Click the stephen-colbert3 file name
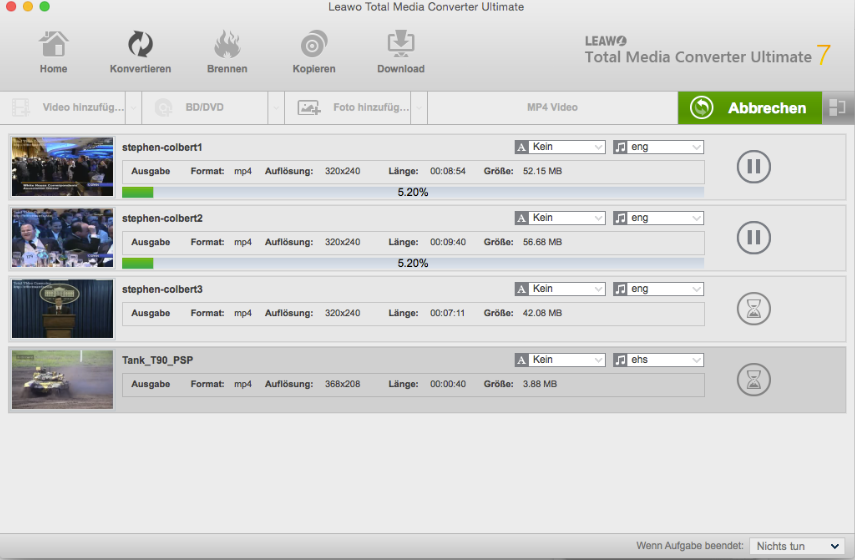 click(162, 289)
